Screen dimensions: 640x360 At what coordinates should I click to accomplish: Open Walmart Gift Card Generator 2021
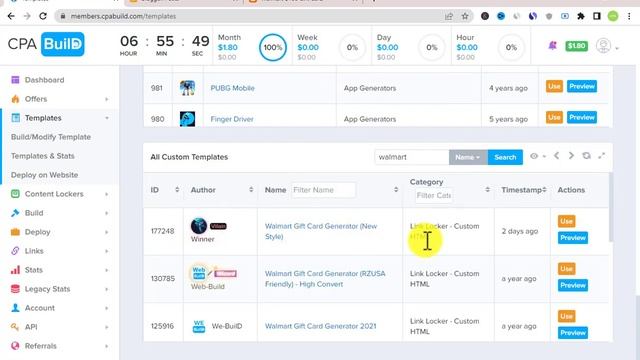point(320,326)
